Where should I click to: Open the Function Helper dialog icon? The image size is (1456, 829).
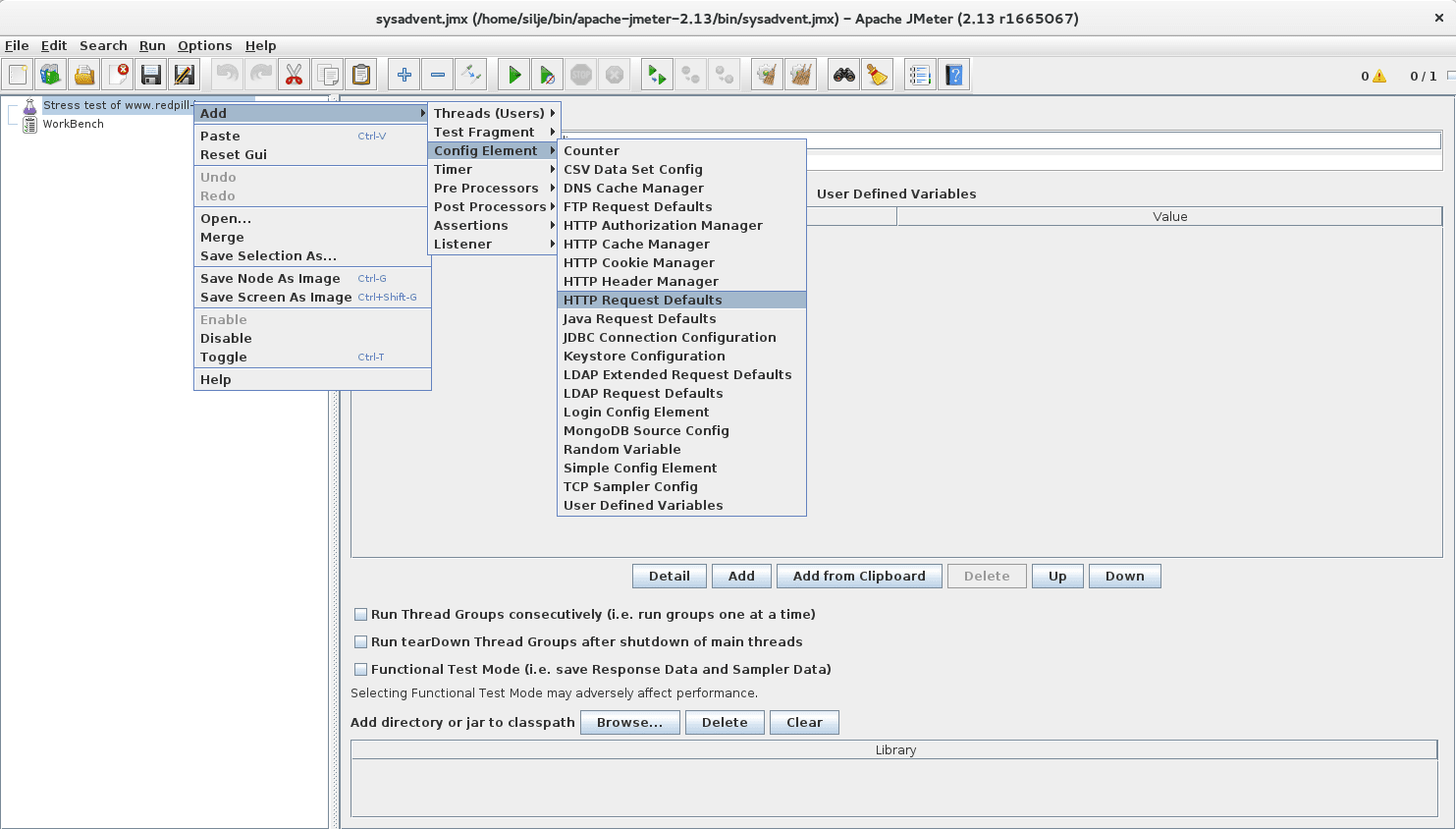tap(921, 75)
